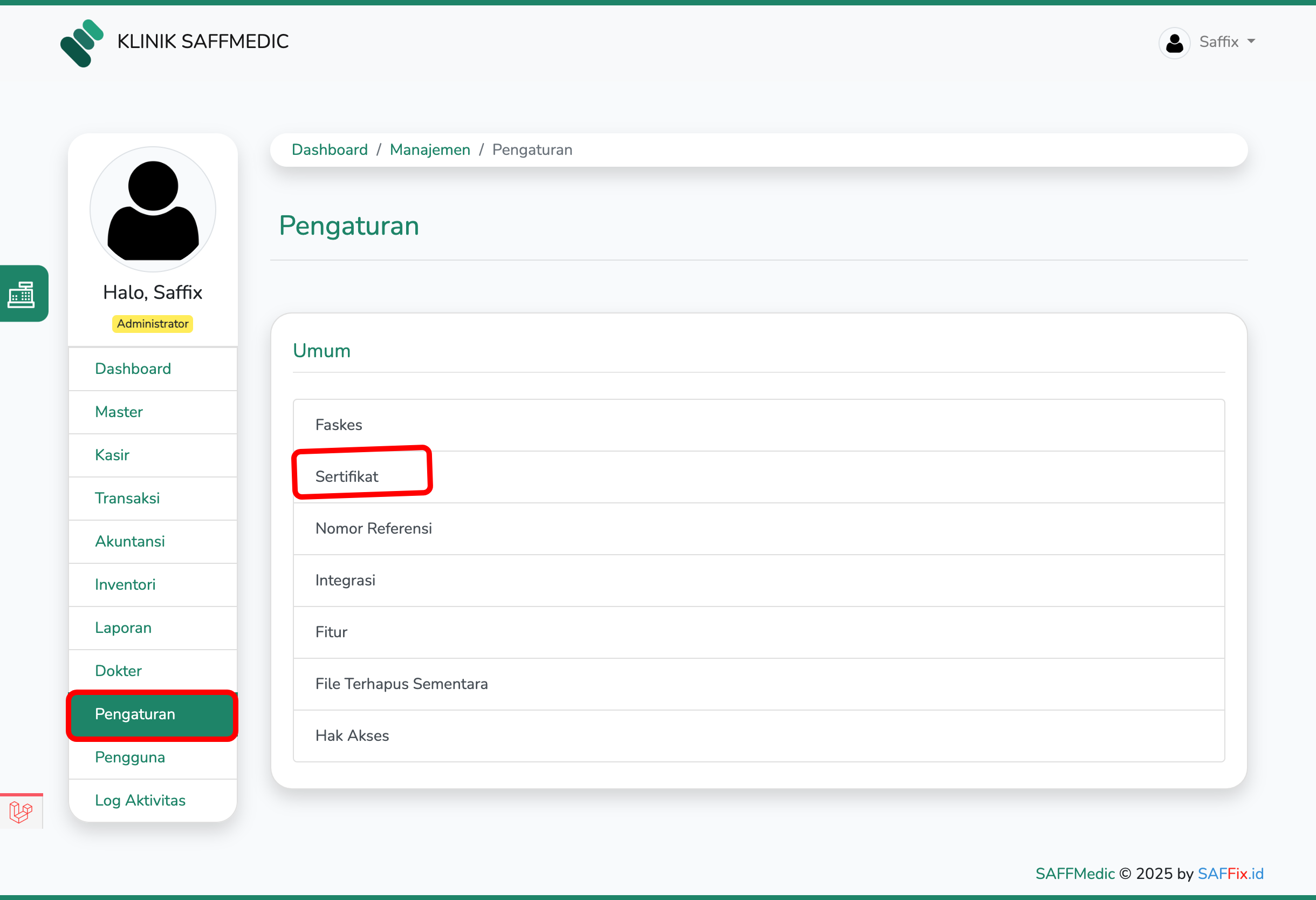1316x900 pixels.
Task: Open the Sertifikat settings entry
Action: click(346, 476)
